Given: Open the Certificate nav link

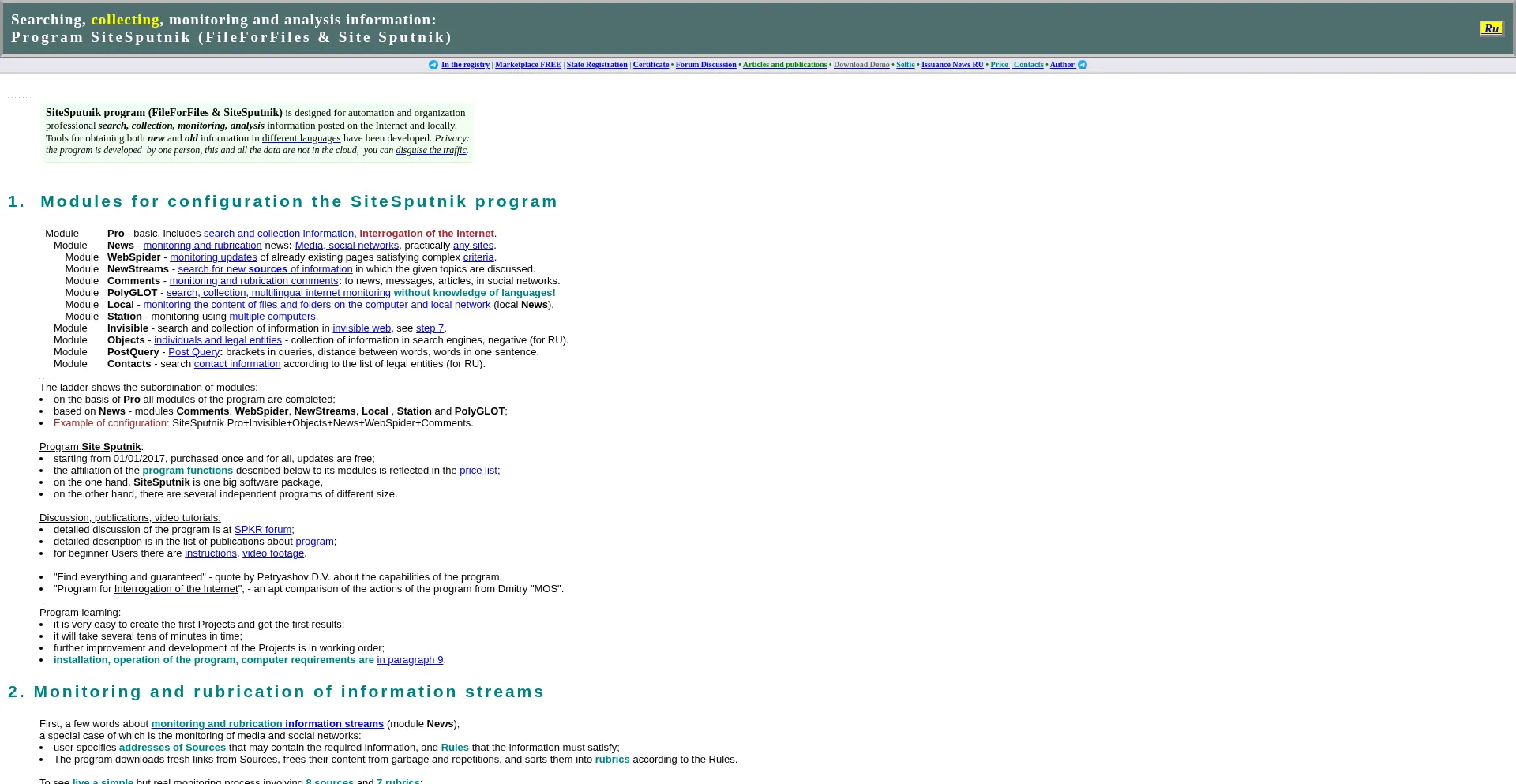Looking at the screenshot, I should click(x=651, y=65).
